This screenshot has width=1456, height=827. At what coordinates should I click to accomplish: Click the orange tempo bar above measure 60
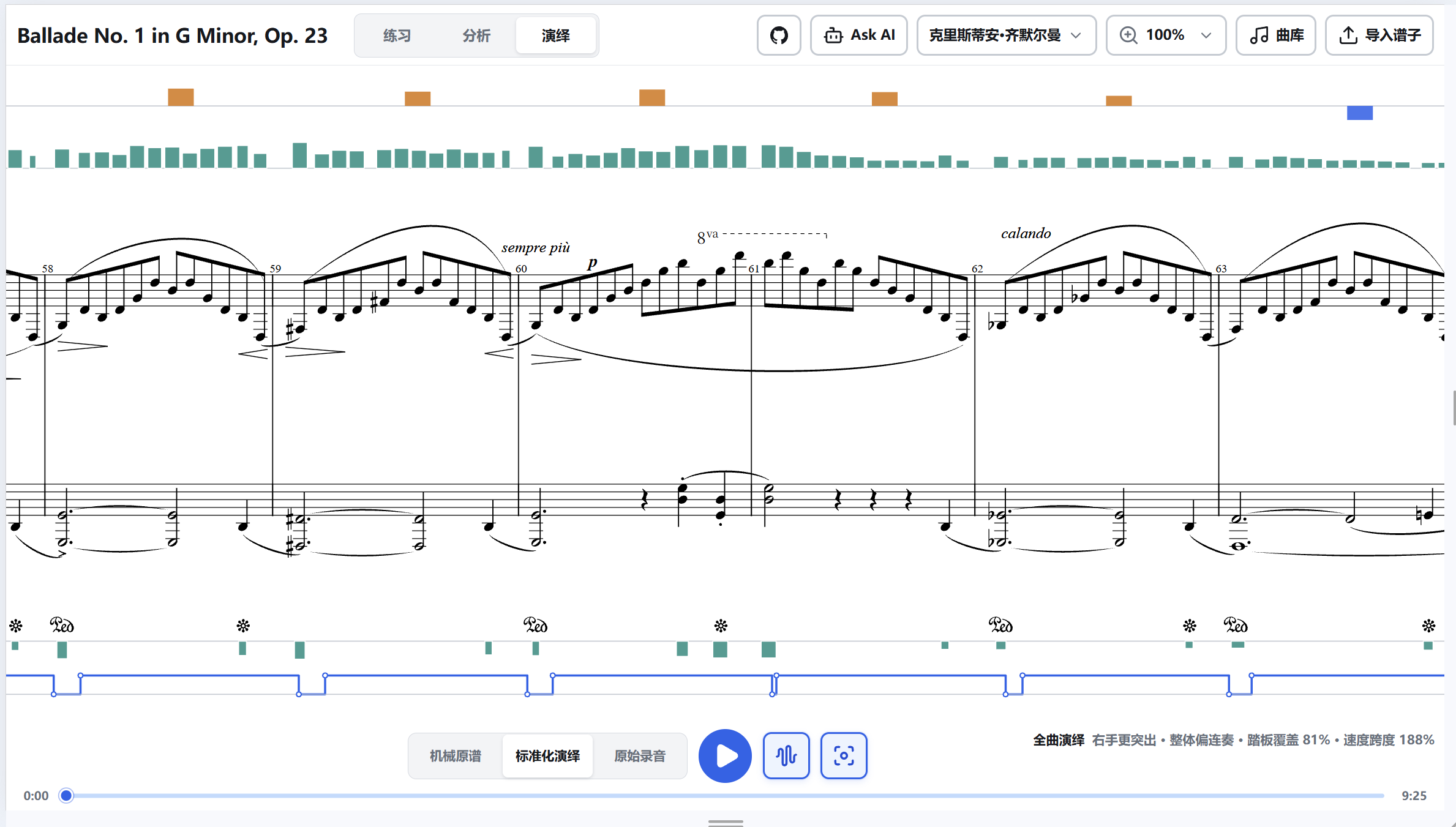(652, 97)
